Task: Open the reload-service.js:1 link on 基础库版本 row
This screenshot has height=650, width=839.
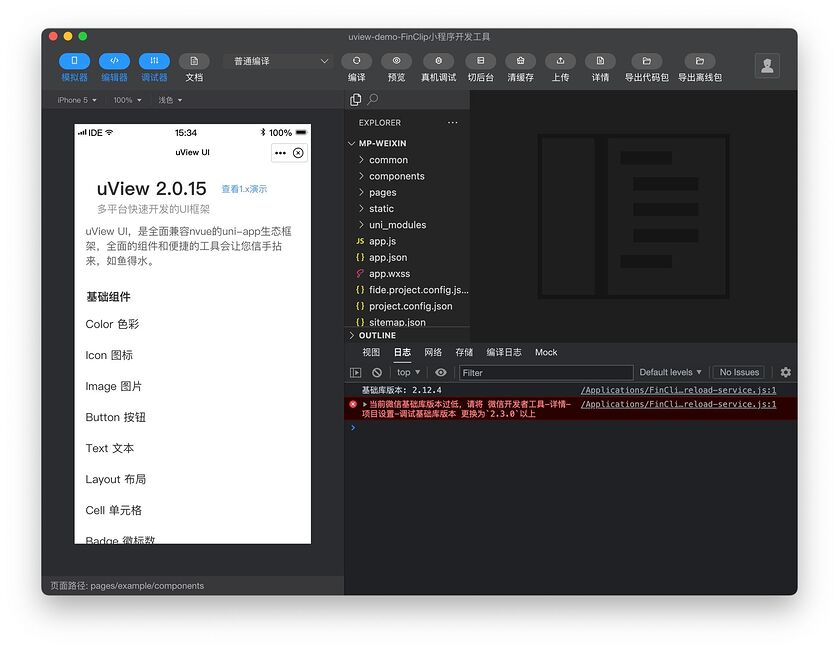Action: (x=678, y=390)
